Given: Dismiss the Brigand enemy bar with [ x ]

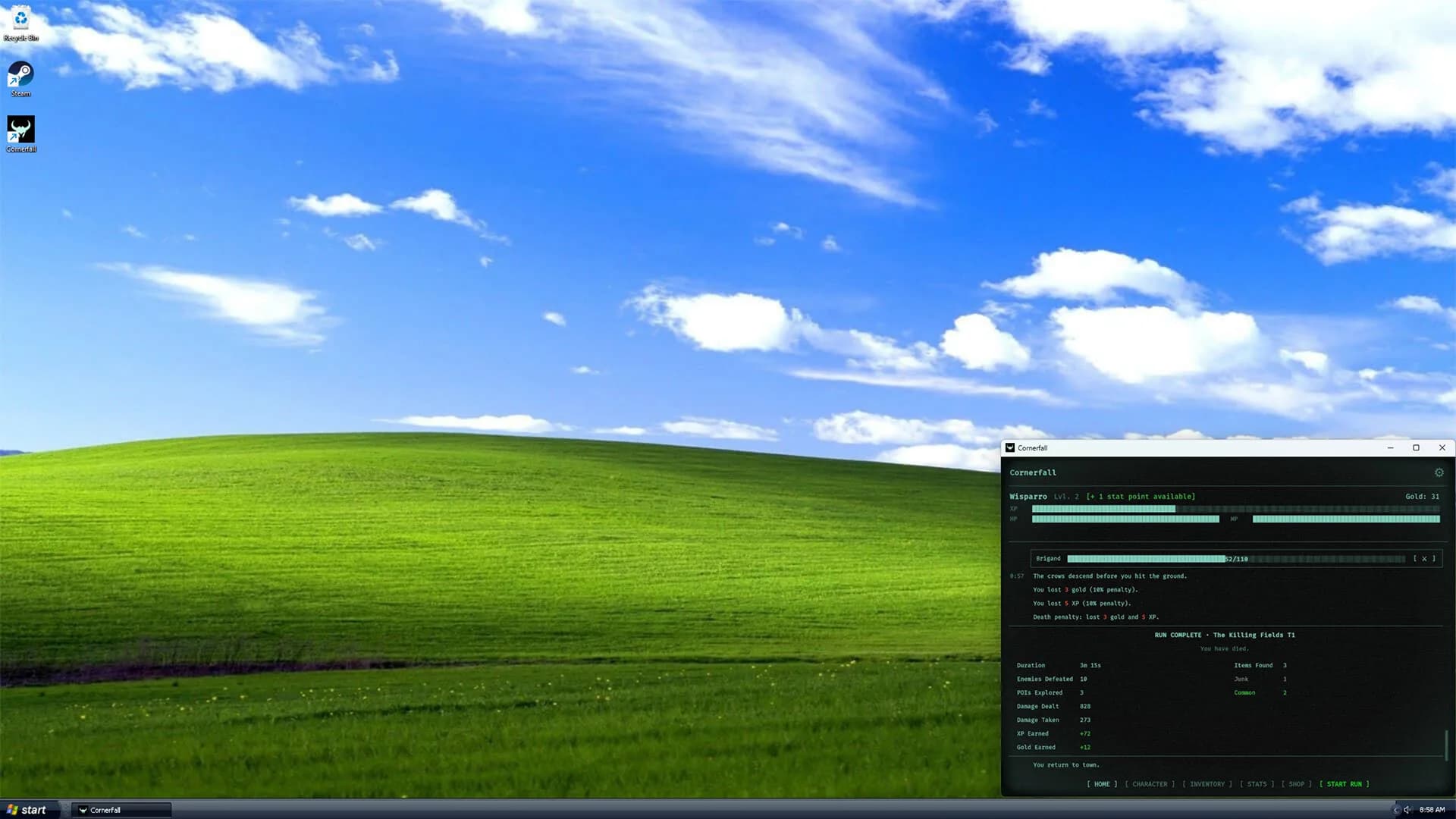Looking at the screenshot, I should [1424, 559].
